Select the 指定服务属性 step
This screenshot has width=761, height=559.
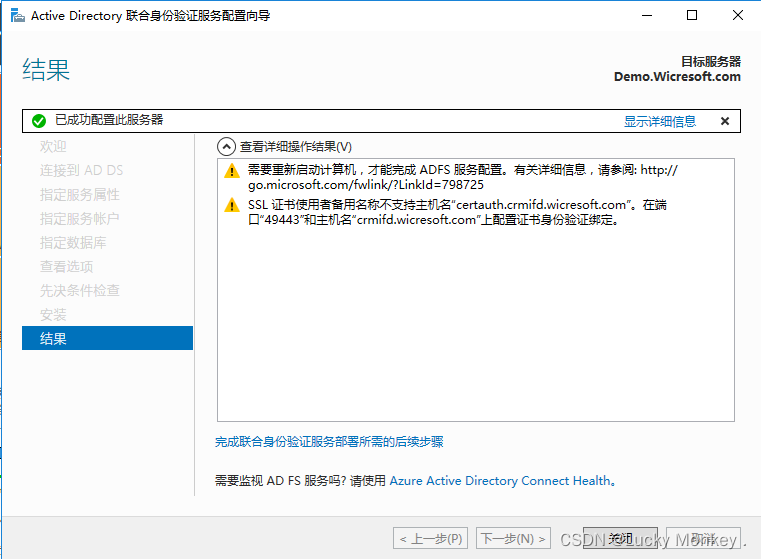[80, 195]
